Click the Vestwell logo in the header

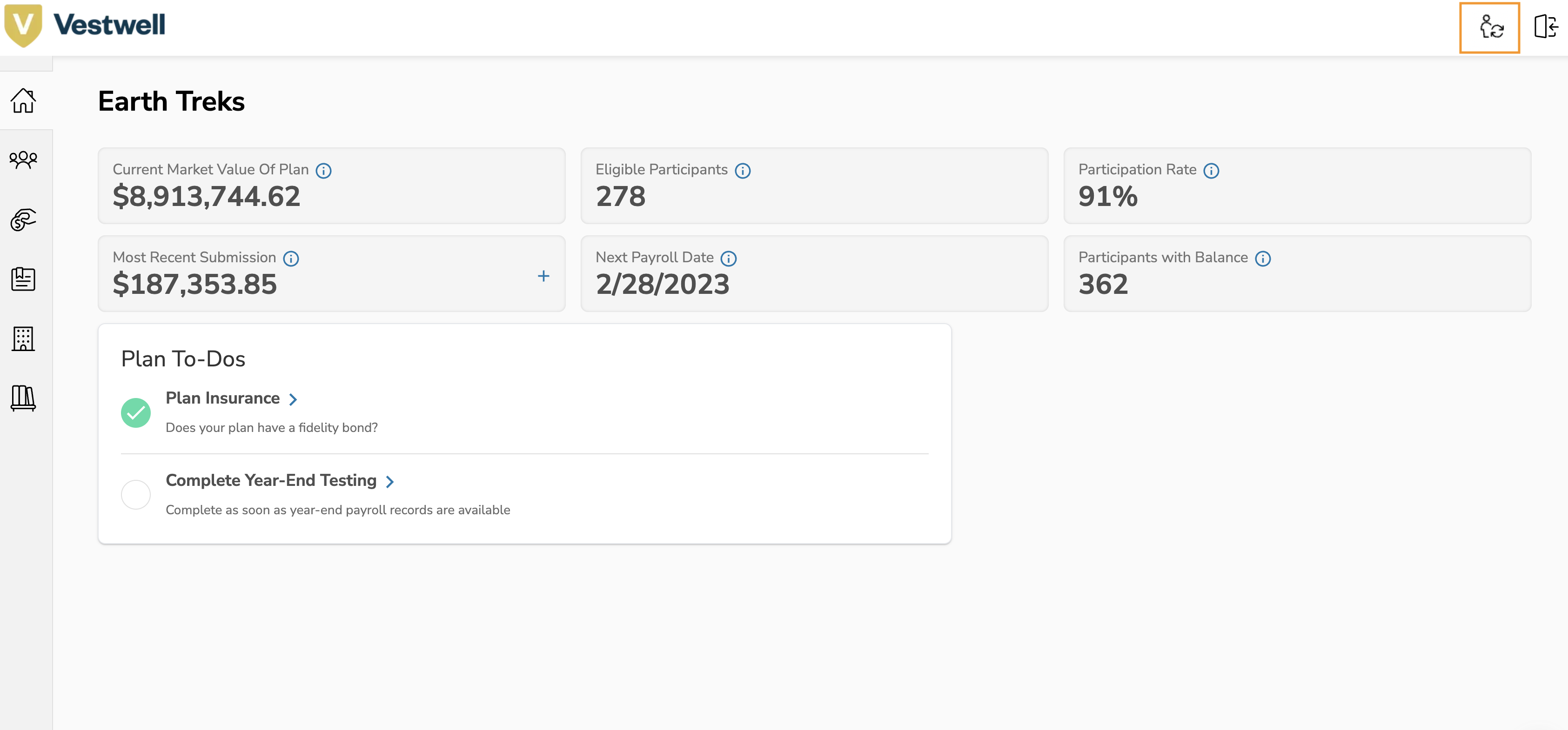point(85,24)
